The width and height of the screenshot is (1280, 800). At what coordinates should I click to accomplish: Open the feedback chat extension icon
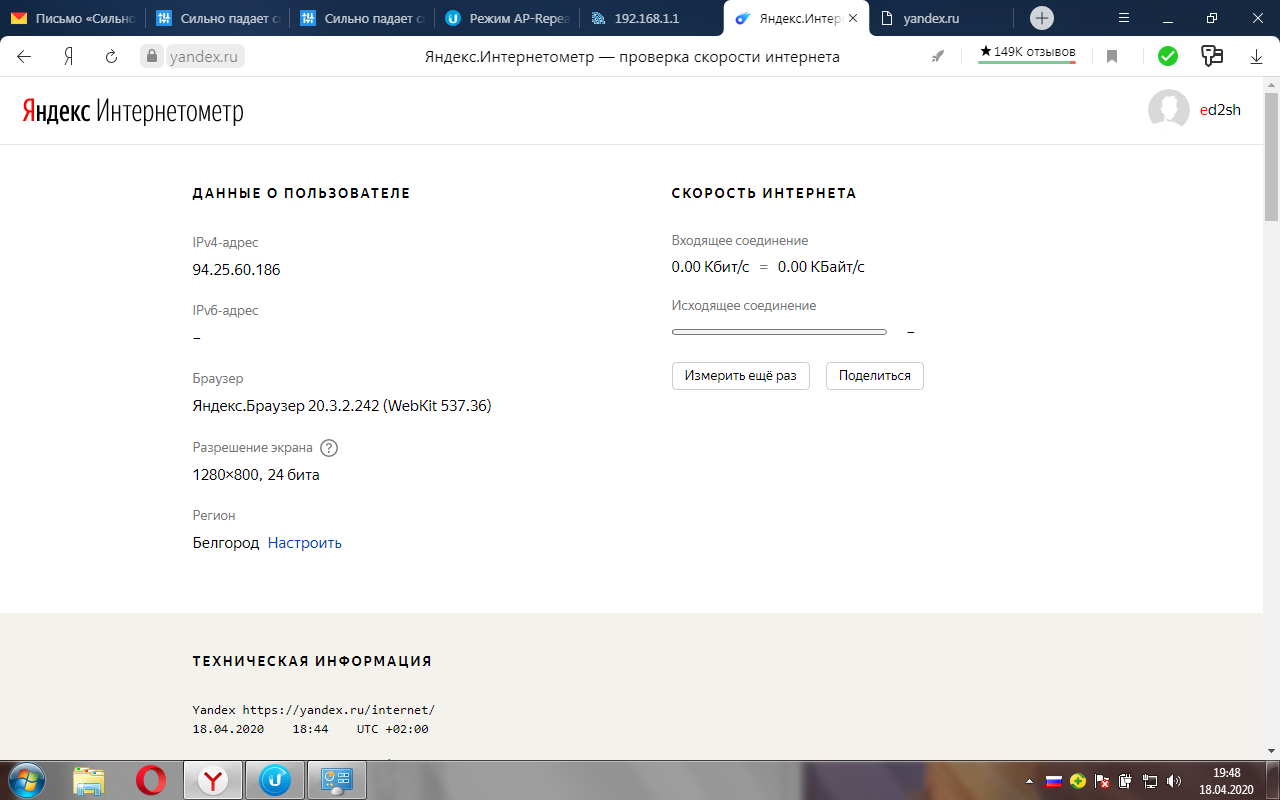click(x=1212, y=57)
